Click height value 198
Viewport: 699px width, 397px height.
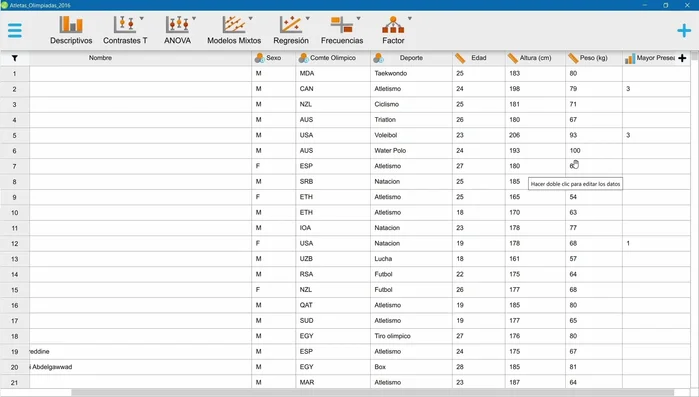click(535, 89)
